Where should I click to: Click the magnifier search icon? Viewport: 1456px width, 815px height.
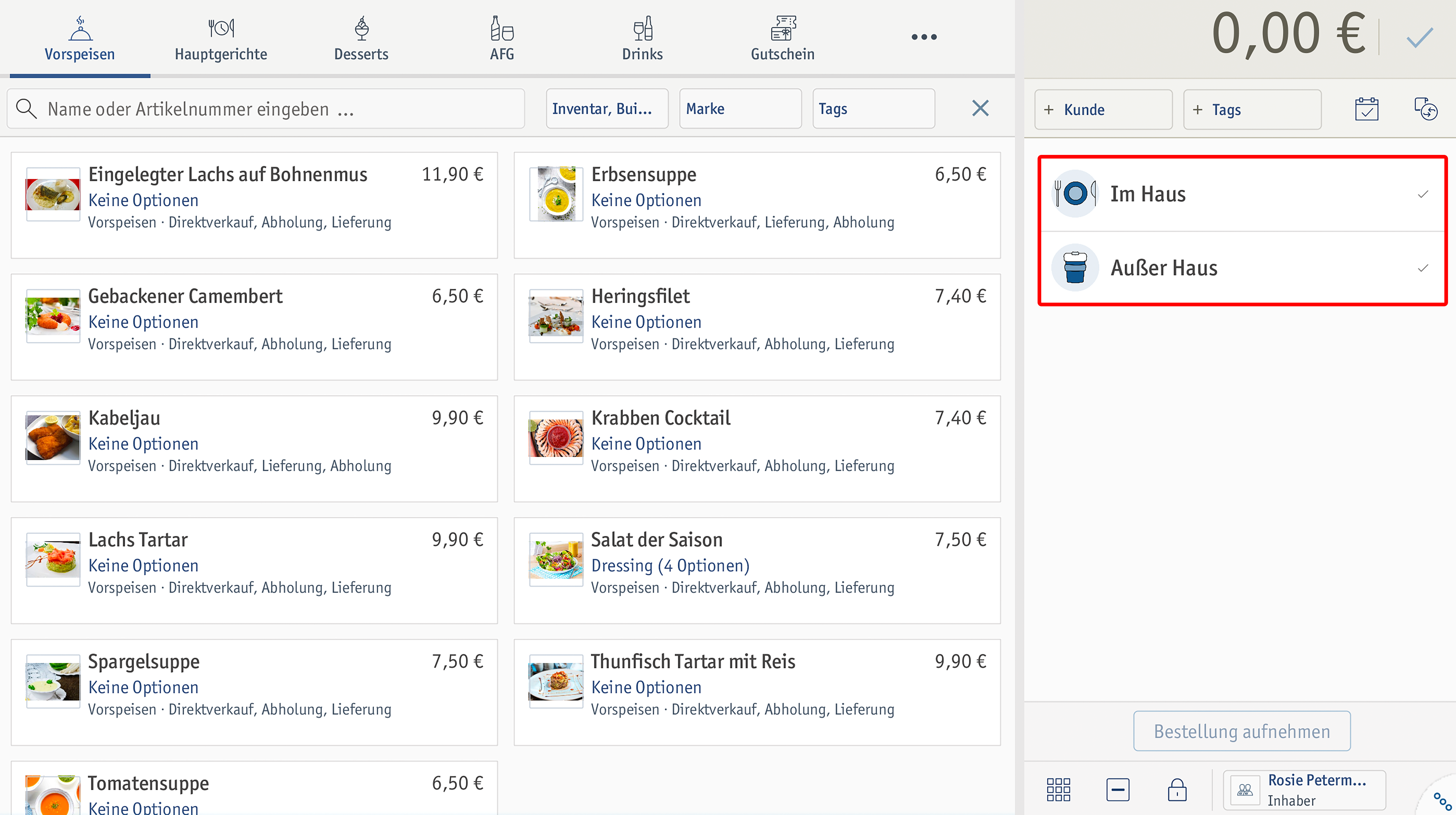[x=26, y=108]
